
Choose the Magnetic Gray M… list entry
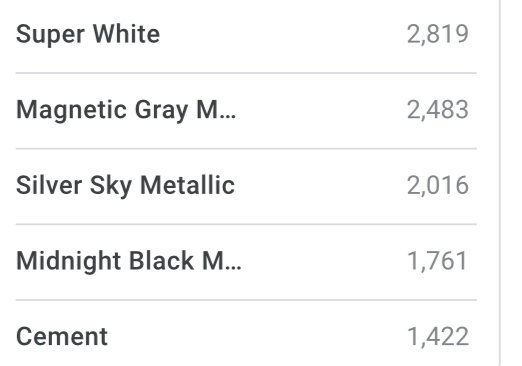coord(246,110)
